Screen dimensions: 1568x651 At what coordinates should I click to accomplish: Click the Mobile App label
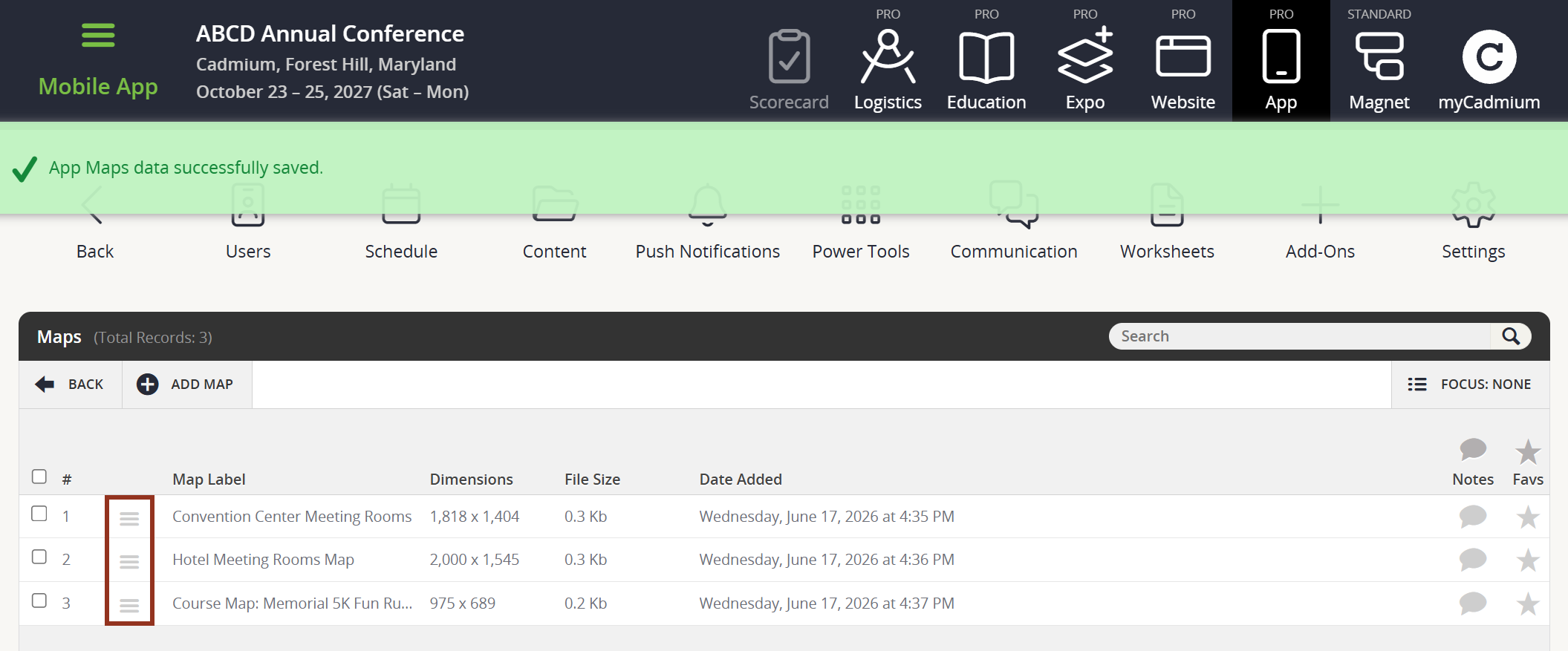pos(98,87)
